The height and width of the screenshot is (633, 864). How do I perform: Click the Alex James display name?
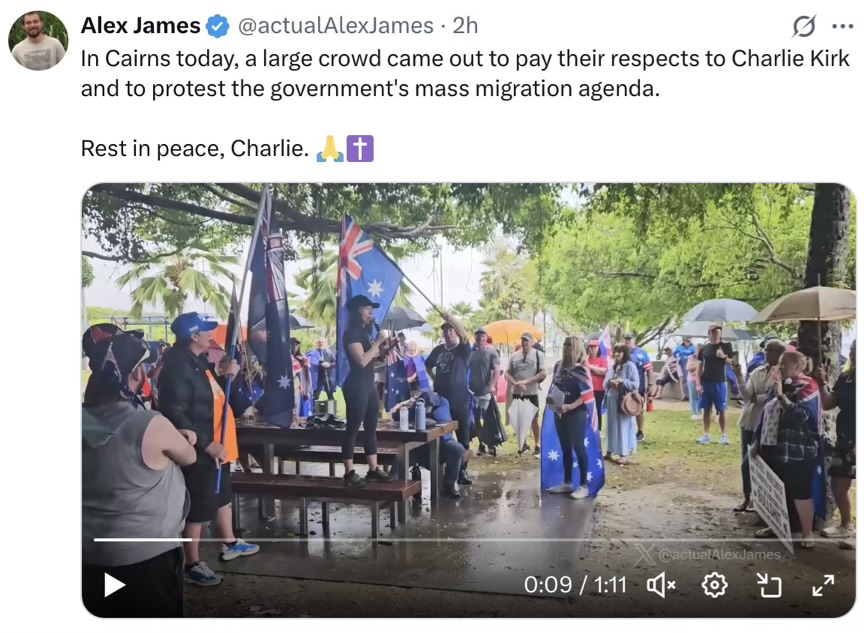coord(141,25)
